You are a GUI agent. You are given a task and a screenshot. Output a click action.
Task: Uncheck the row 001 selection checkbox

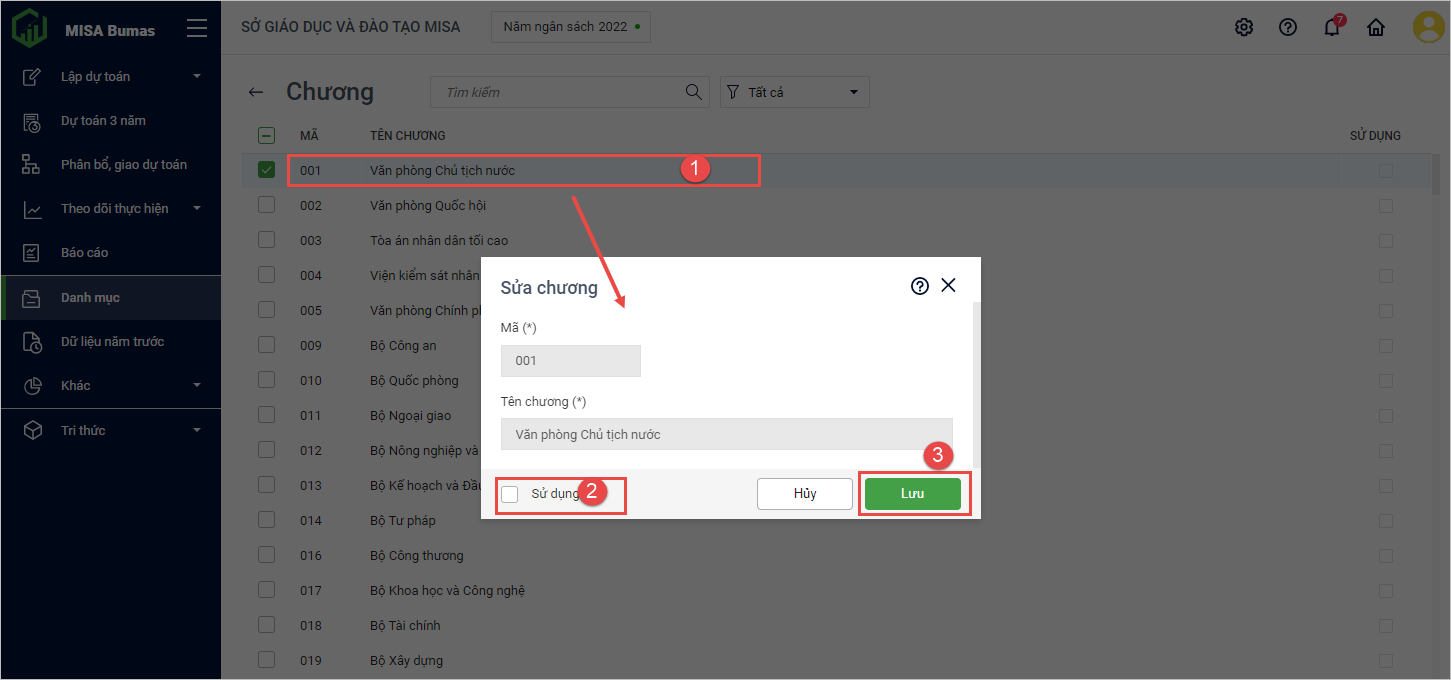pos(266,170)
